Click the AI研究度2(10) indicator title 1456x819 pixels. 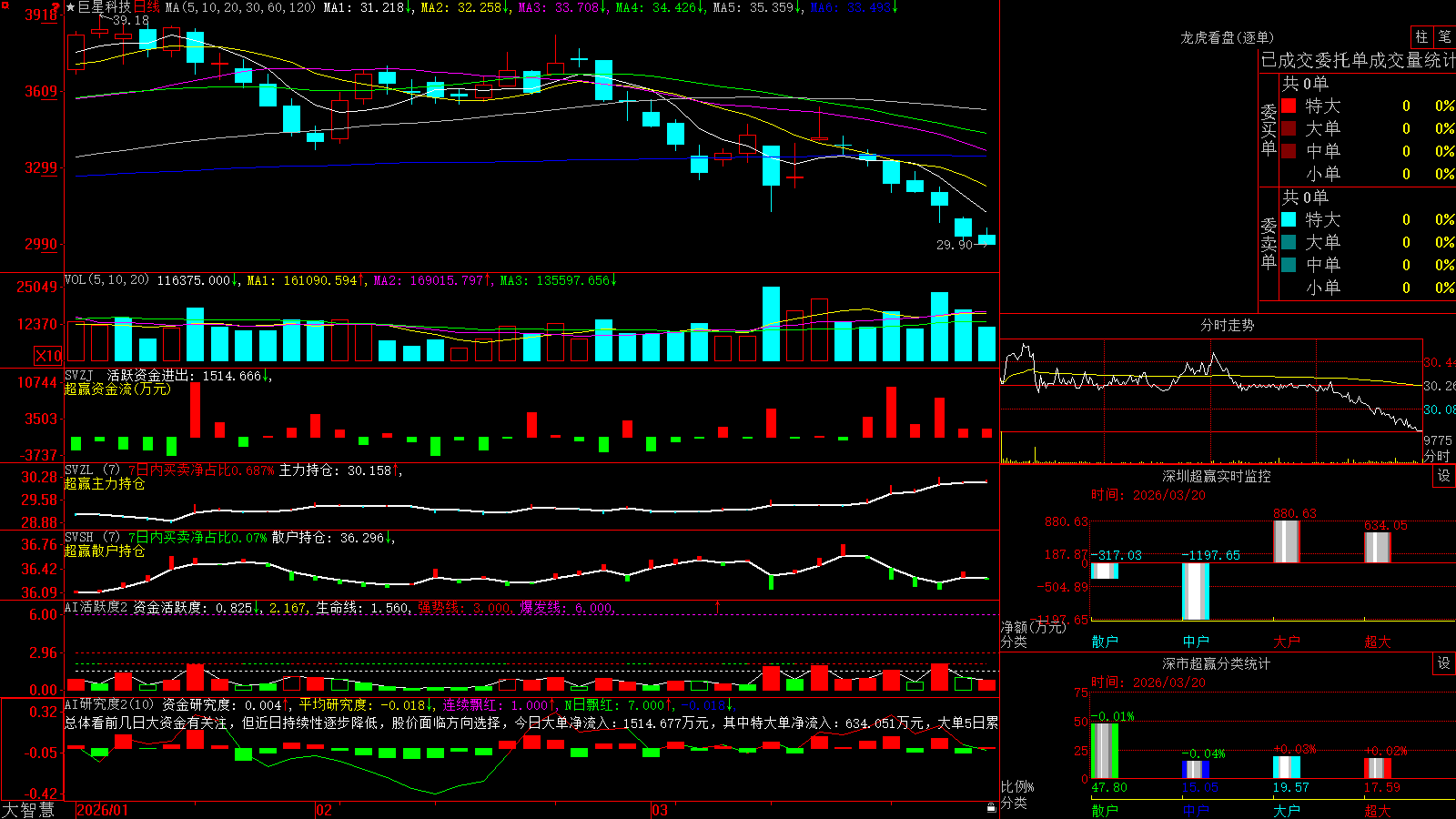click(x=110, y=704)
